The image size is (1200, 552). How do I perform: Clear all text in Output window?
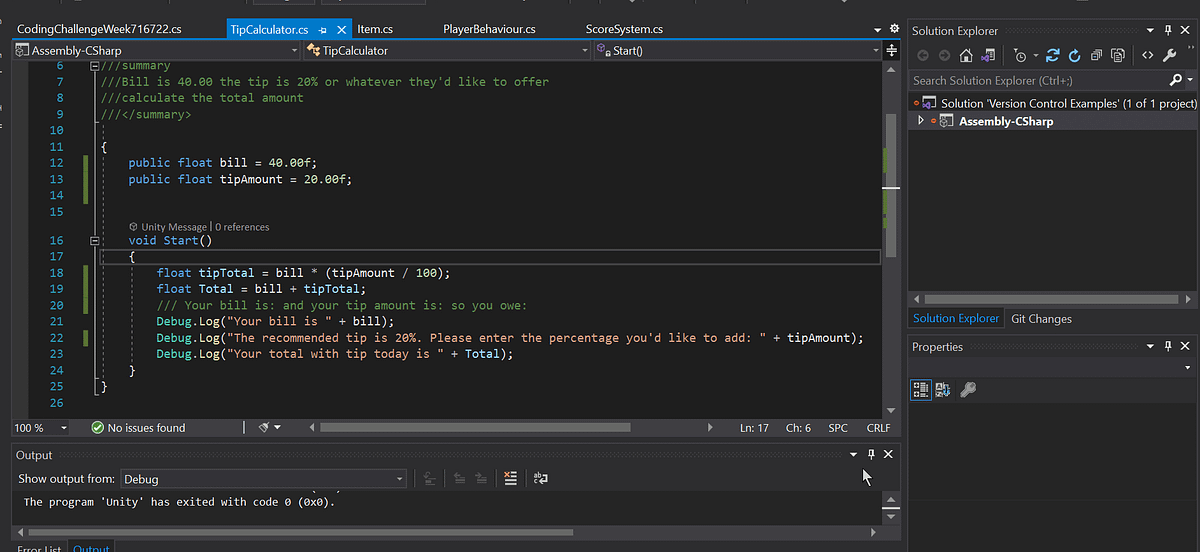click(510, 479)
